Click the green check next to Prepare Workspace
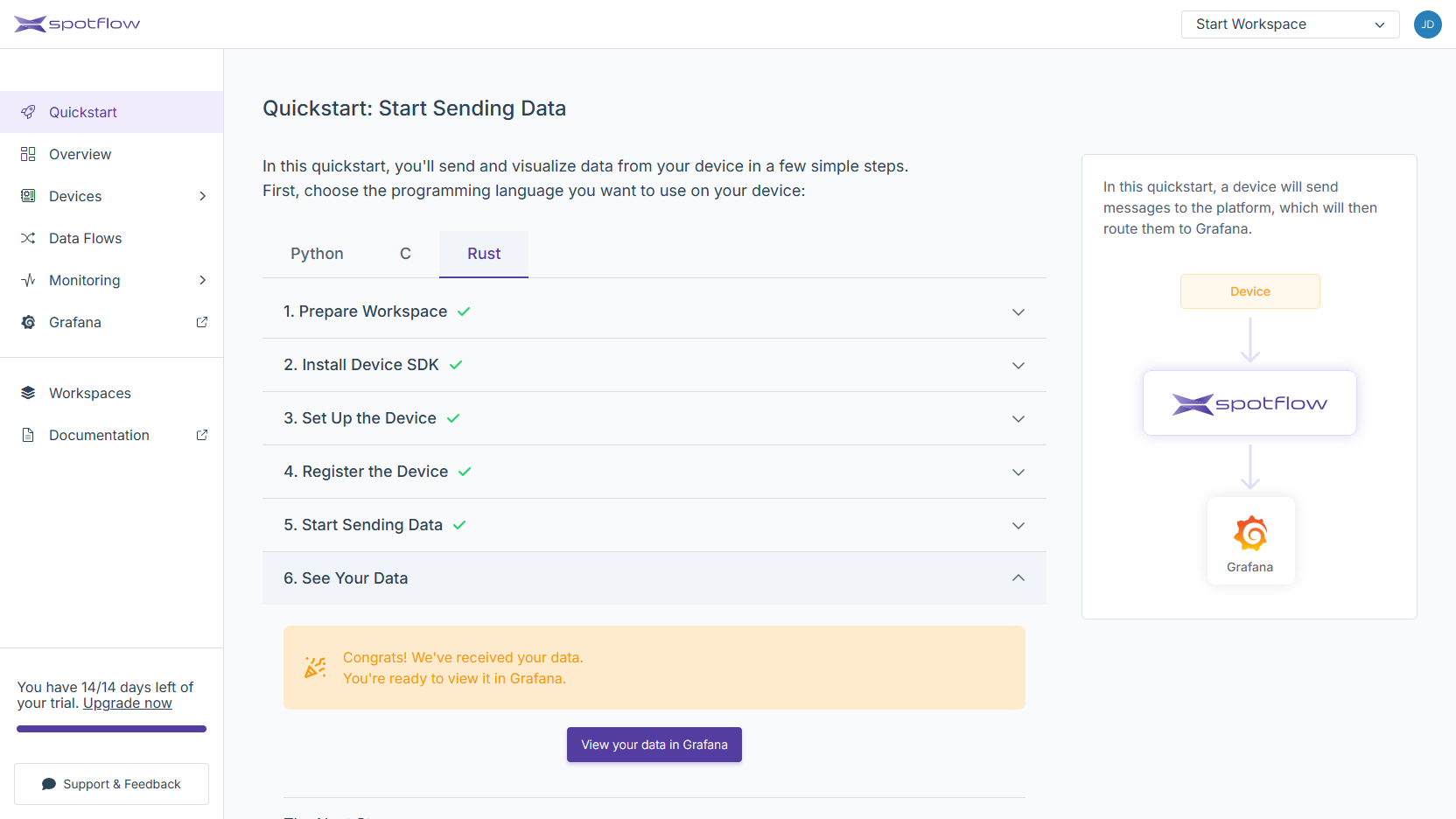 coord(464,311)
